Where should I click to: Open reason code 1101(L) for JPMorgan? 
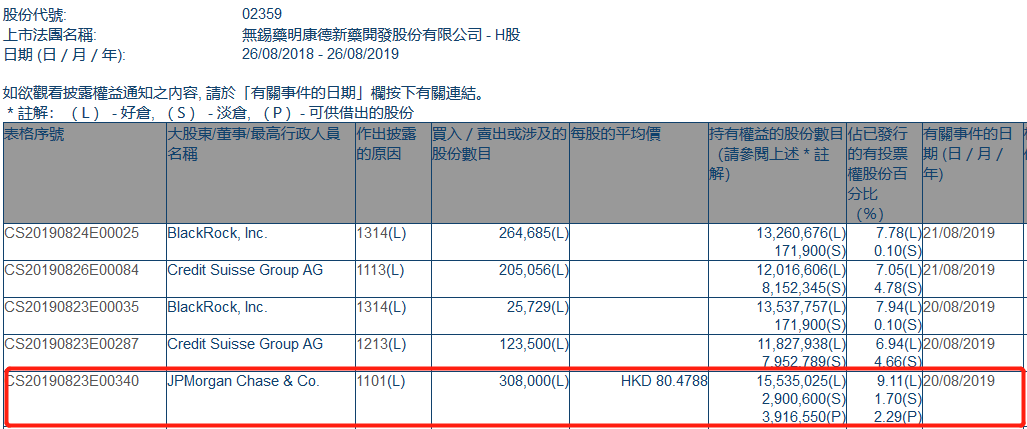381,381
